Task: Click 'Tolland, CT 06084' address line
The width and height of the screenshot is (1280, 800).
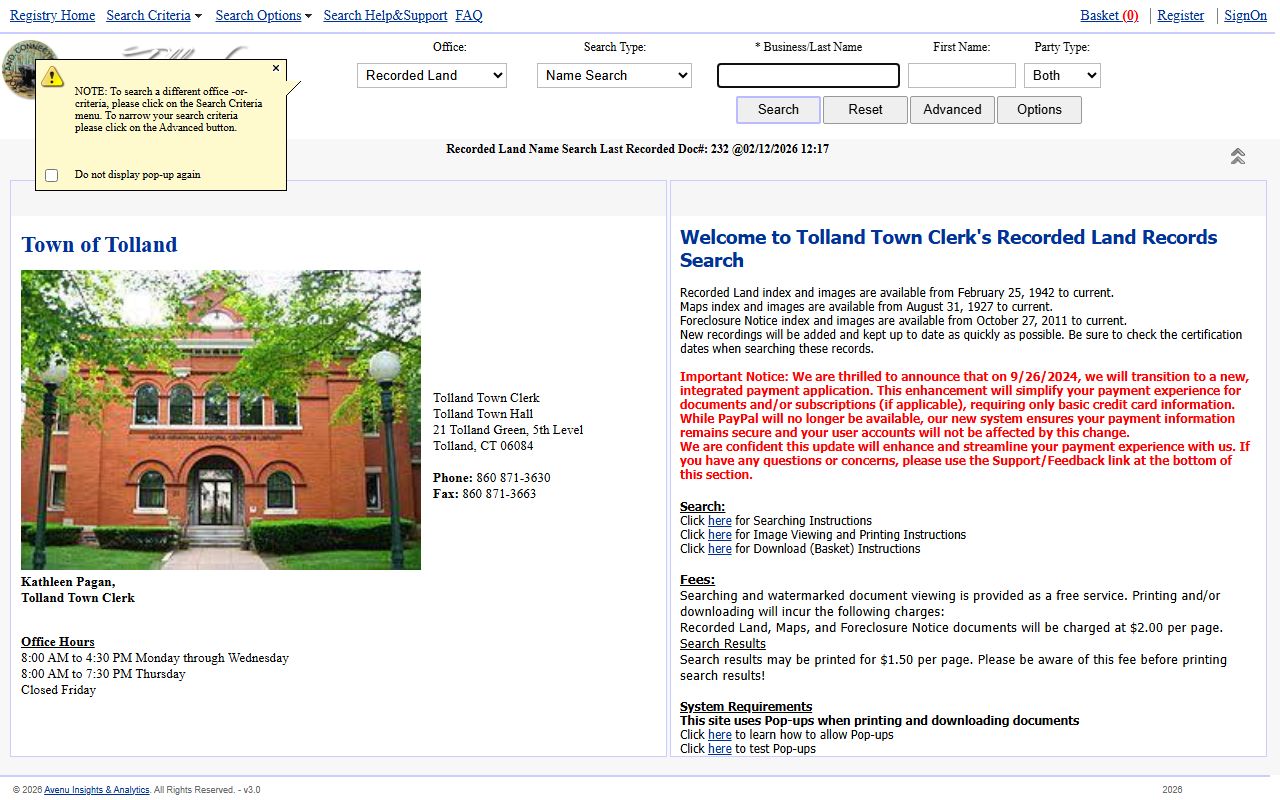Action: [483, 446]
